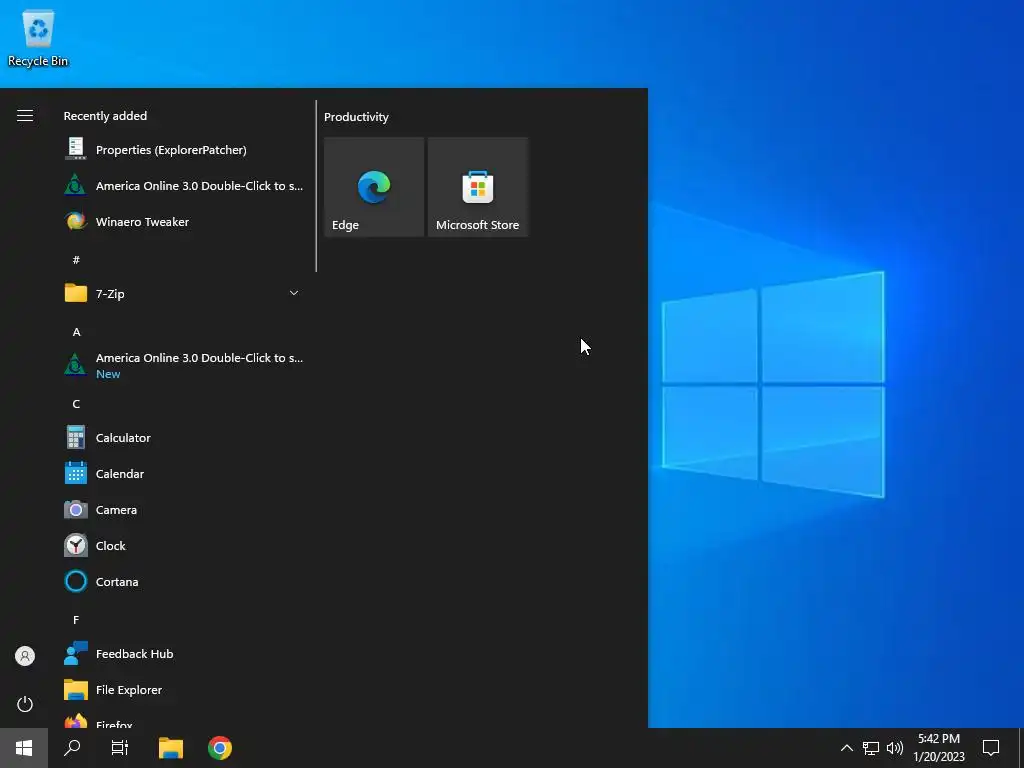Open Winaero Tweaker app
The height and width of the screenshot is (768, 1024).
point(183,221)
